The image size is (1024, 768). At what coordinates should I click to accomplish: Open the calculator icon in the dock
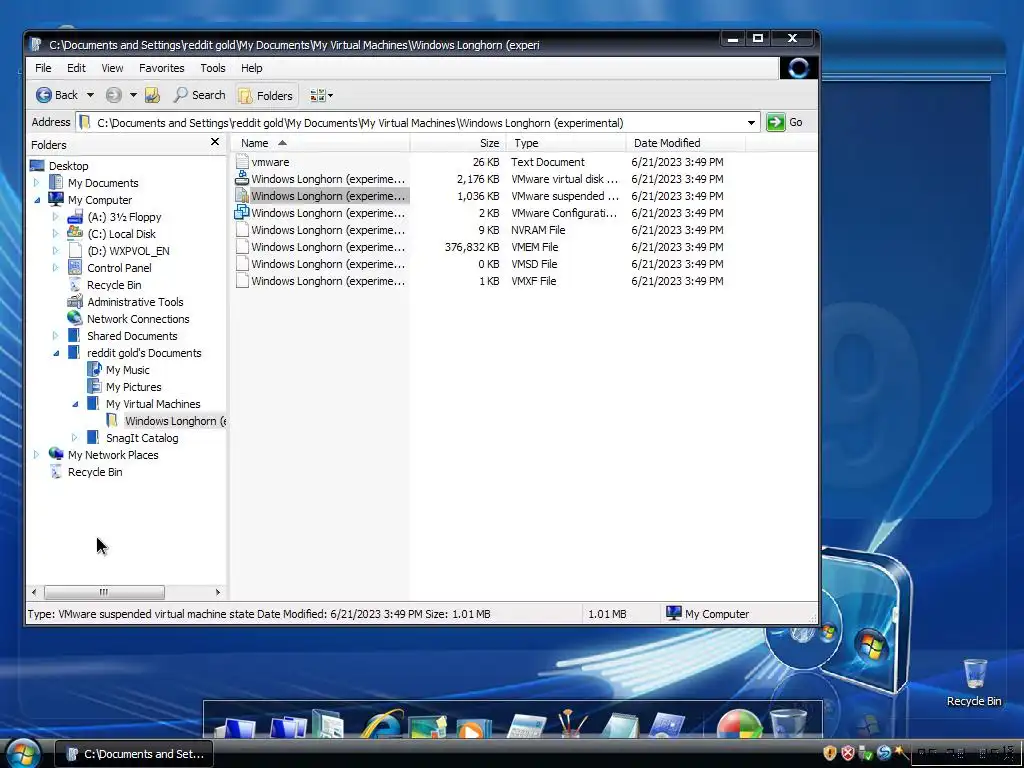click(x=526, y=725)
